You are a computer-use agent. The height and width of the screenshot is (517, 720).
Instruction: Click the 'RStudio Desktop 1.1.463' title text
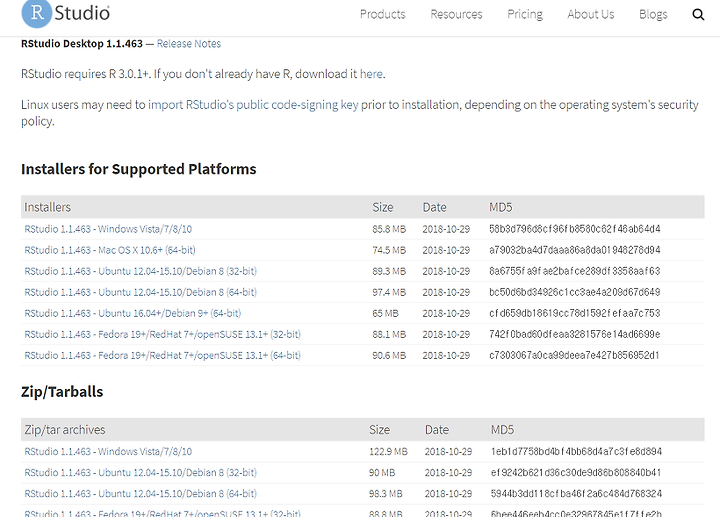[82, 44]
